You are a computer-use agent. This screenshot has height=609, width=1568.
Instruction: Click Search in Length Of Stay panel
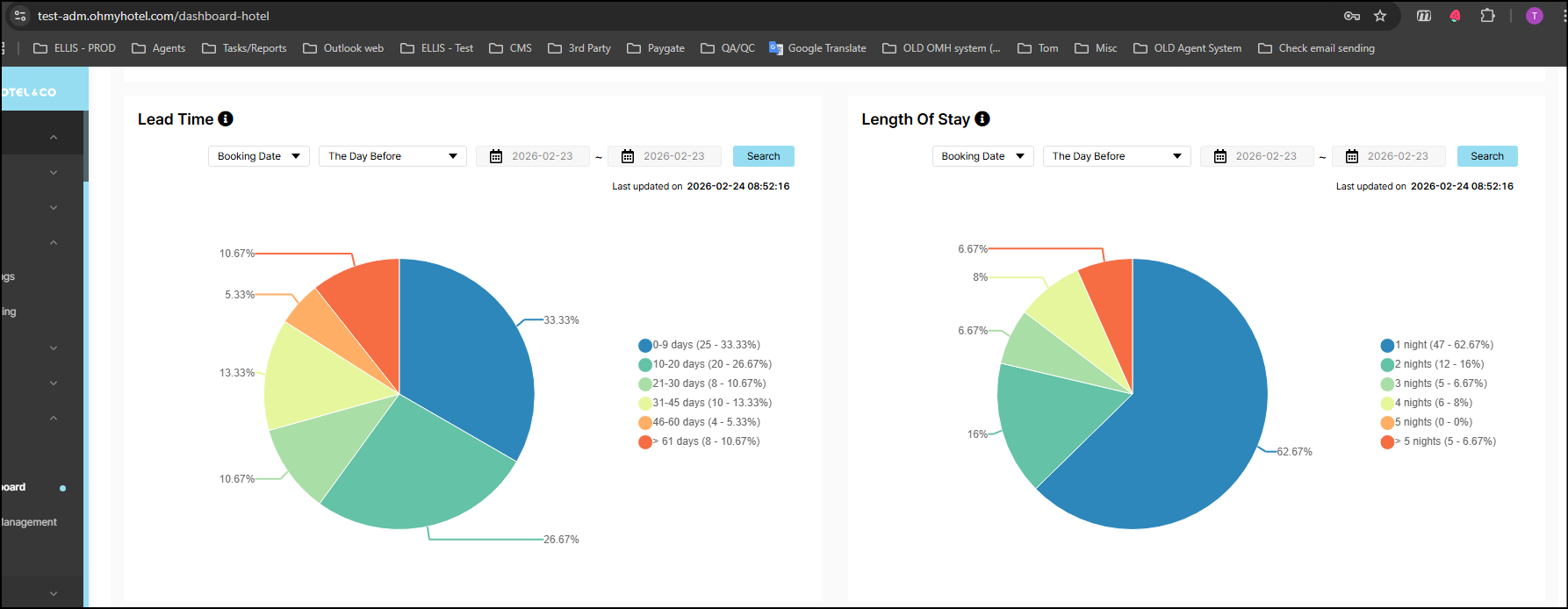point(1487,156)
